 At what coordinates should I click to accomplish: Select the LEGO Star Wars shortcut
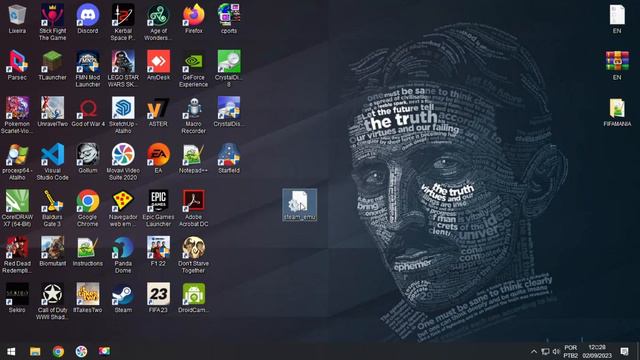tap(123, 69)
